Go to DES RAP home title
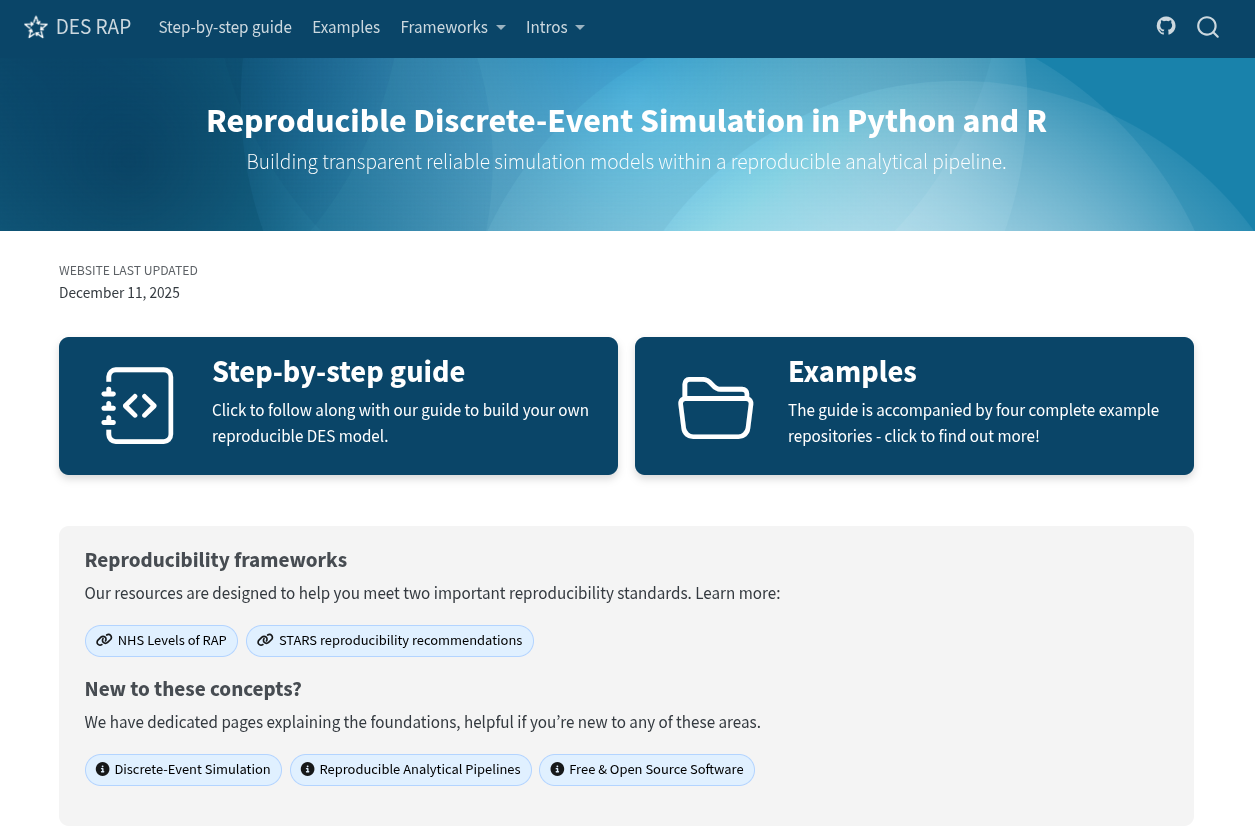 93,27
